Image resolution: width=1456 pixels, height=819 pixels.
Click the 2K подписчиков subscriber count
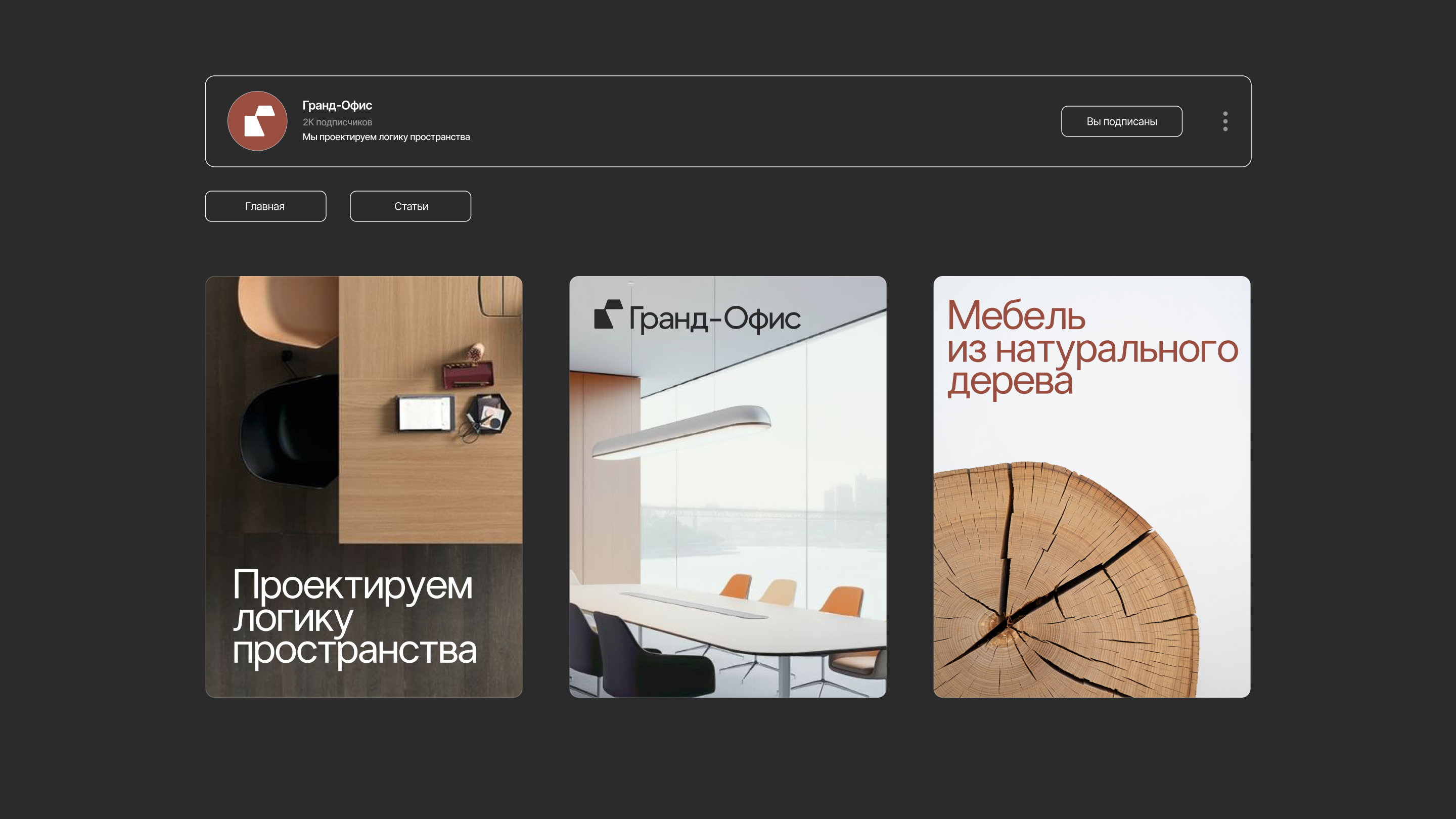tap(337, 122)
